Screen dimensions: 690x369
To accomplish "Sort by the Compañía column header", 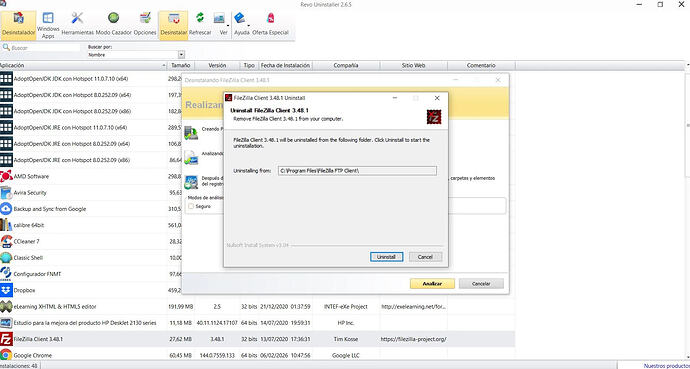I will point(346,65).
